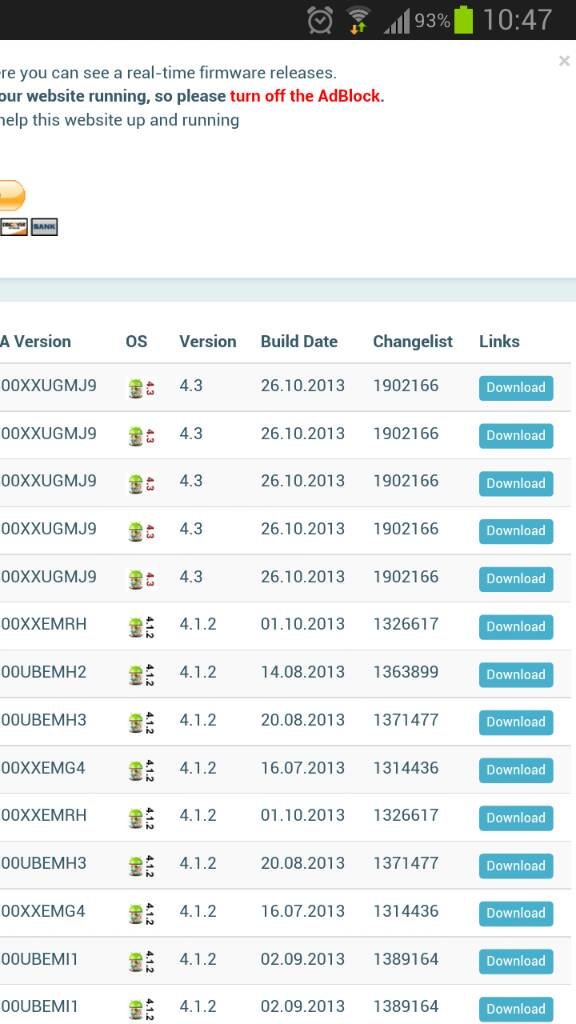Tap the 10:47 clock in status bar
Screen dimensions: 576x1024
[x=517, y=20]
